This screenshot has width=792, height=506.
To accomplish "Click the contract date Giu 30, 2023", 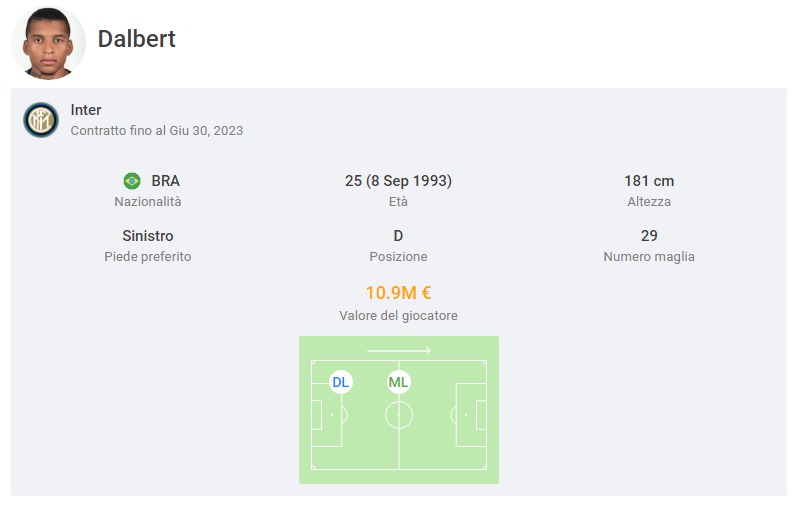I will click(x=206, y=131).
